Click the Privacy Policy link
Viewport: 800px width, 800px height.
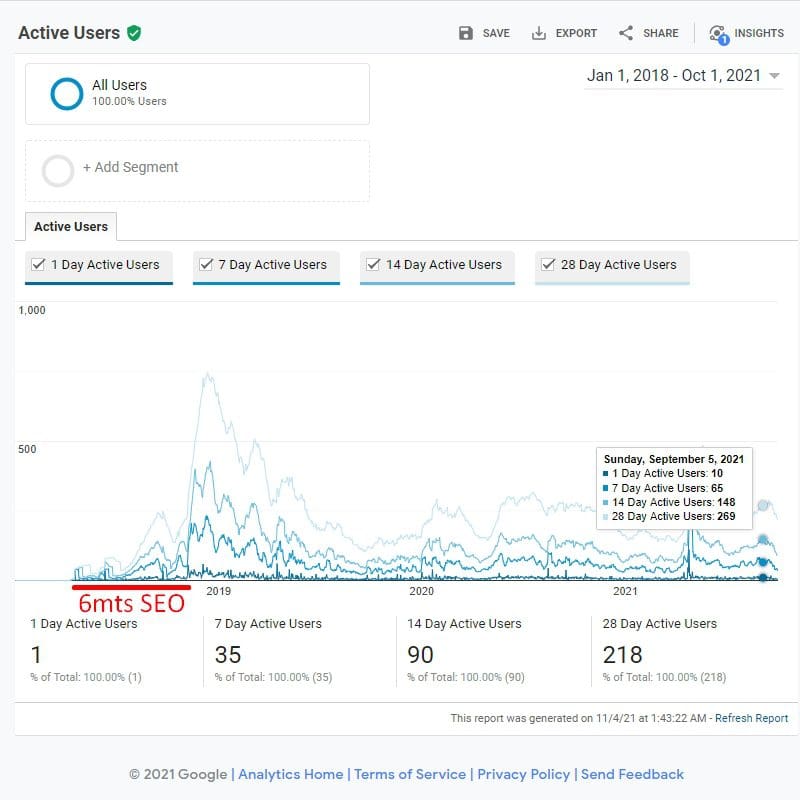click(523, 774)
